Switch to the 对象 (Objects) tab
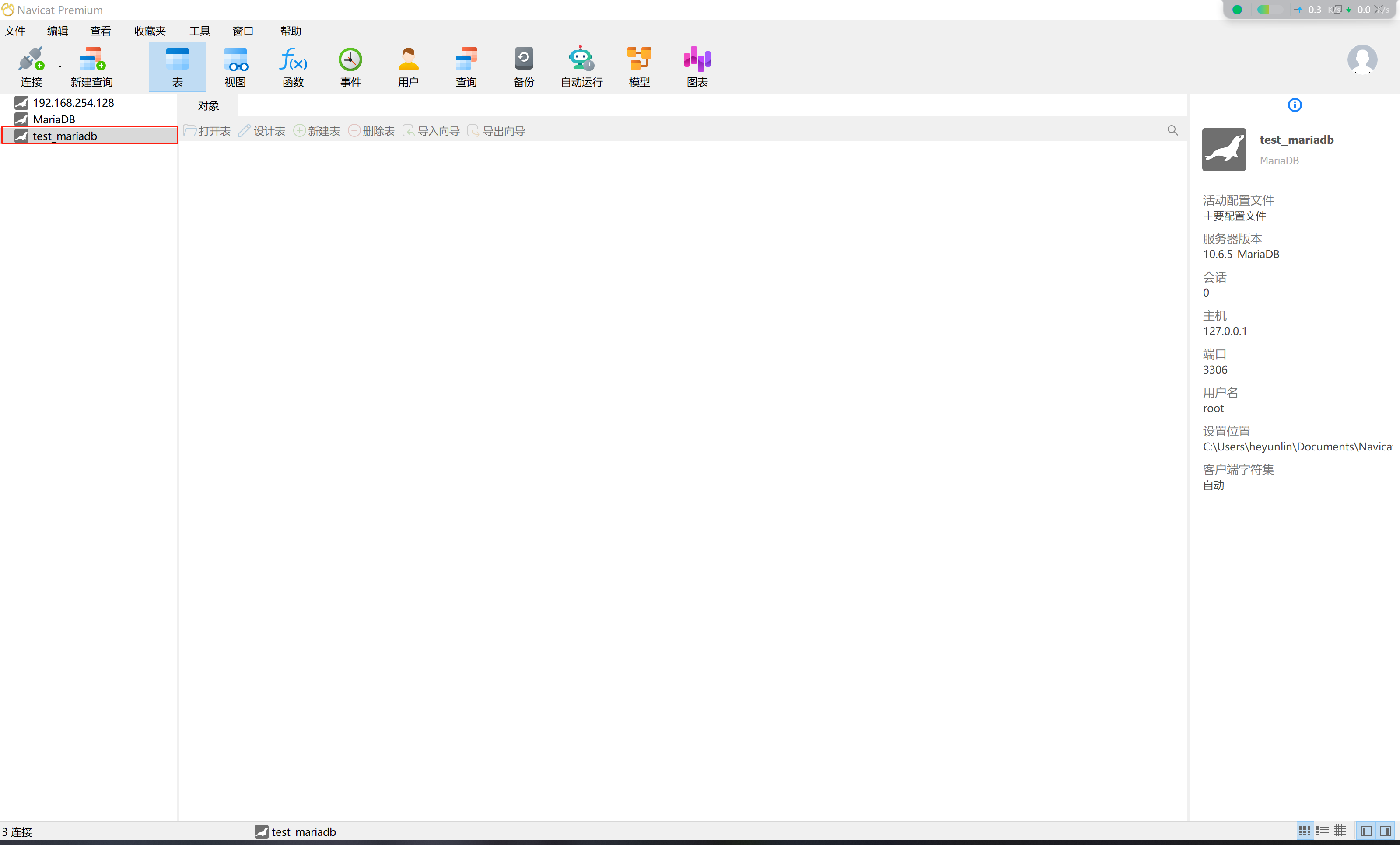Image resolution: width=1400 pixels, height=845 pixels. coord(209,106)
